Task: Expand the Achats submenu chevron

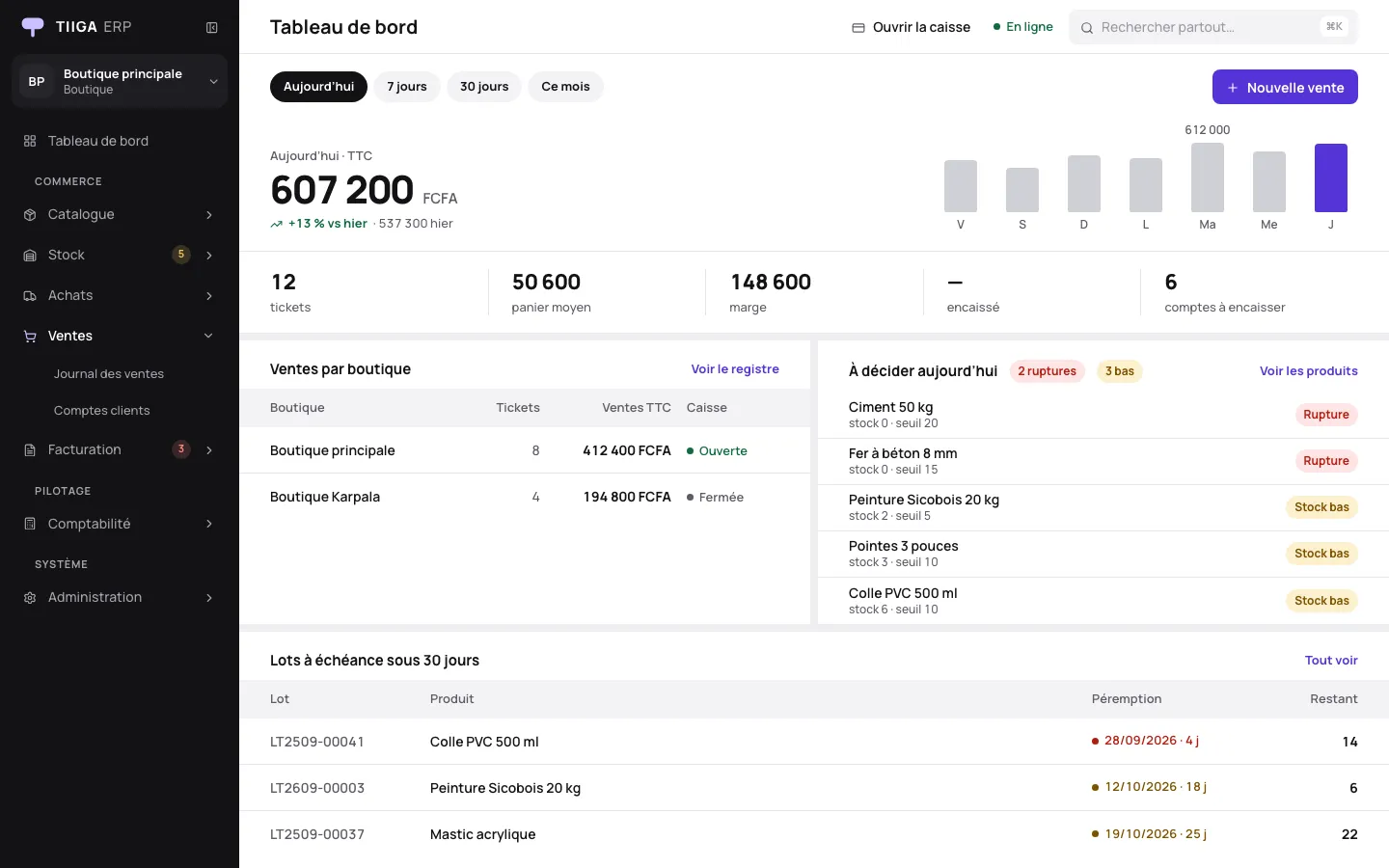Action: coord(209,295)
